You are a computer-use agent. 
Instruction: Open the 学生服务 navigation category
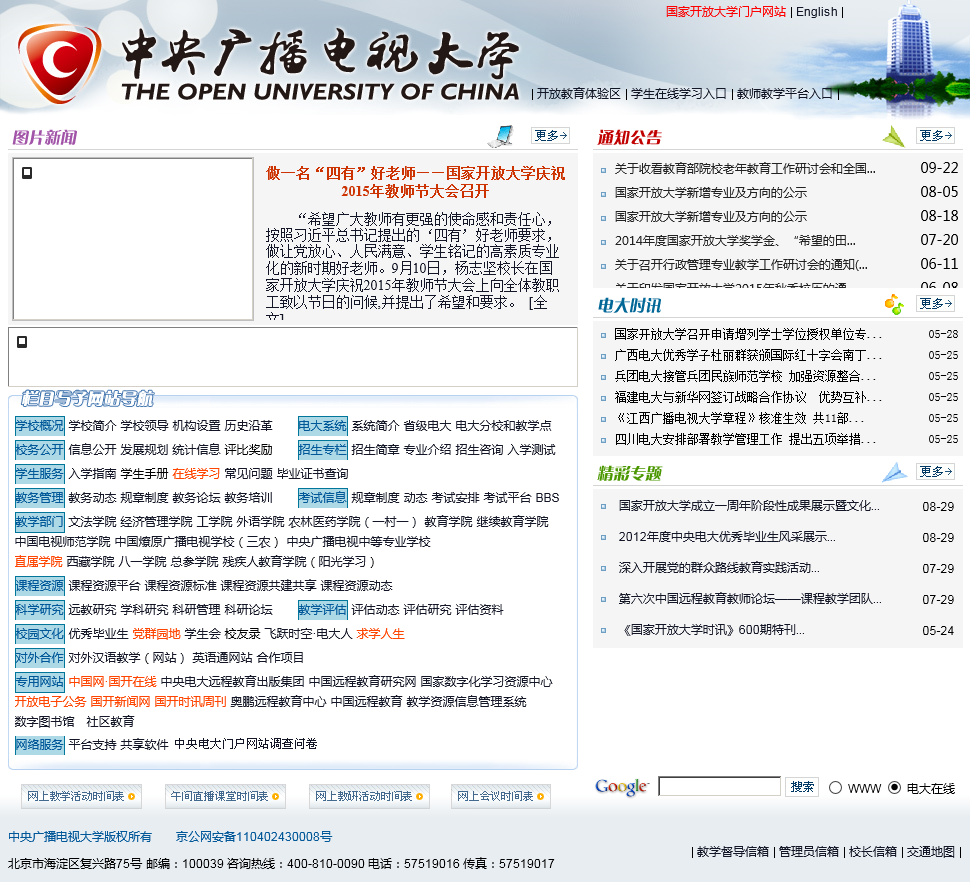40,474
